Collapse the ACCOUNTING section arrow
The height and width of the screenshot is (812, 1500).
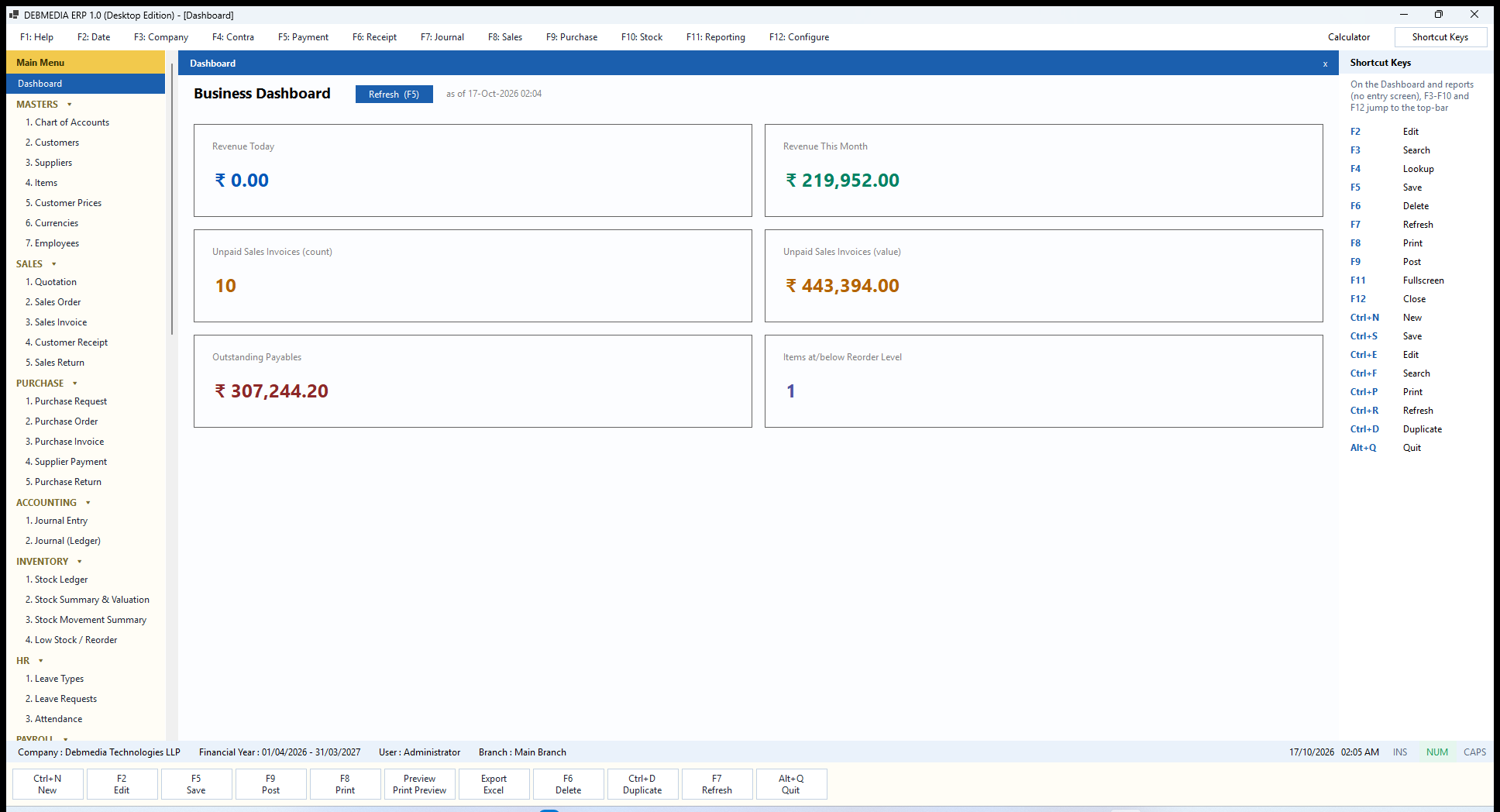pos(88,503)
